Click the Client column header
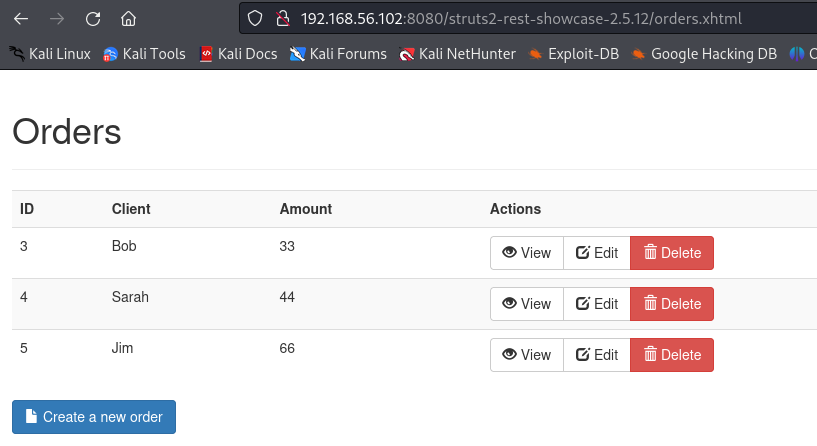 point(131,209)
